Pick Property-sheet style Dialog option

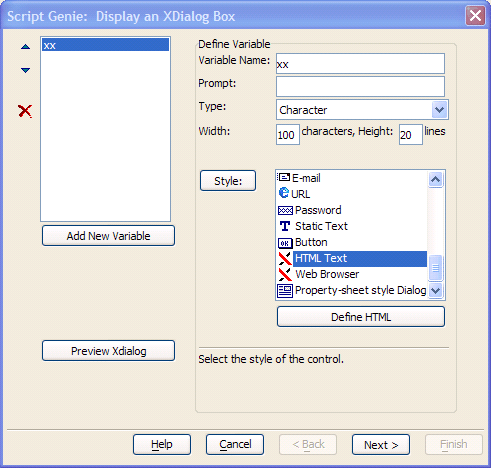tap(352, 290)
